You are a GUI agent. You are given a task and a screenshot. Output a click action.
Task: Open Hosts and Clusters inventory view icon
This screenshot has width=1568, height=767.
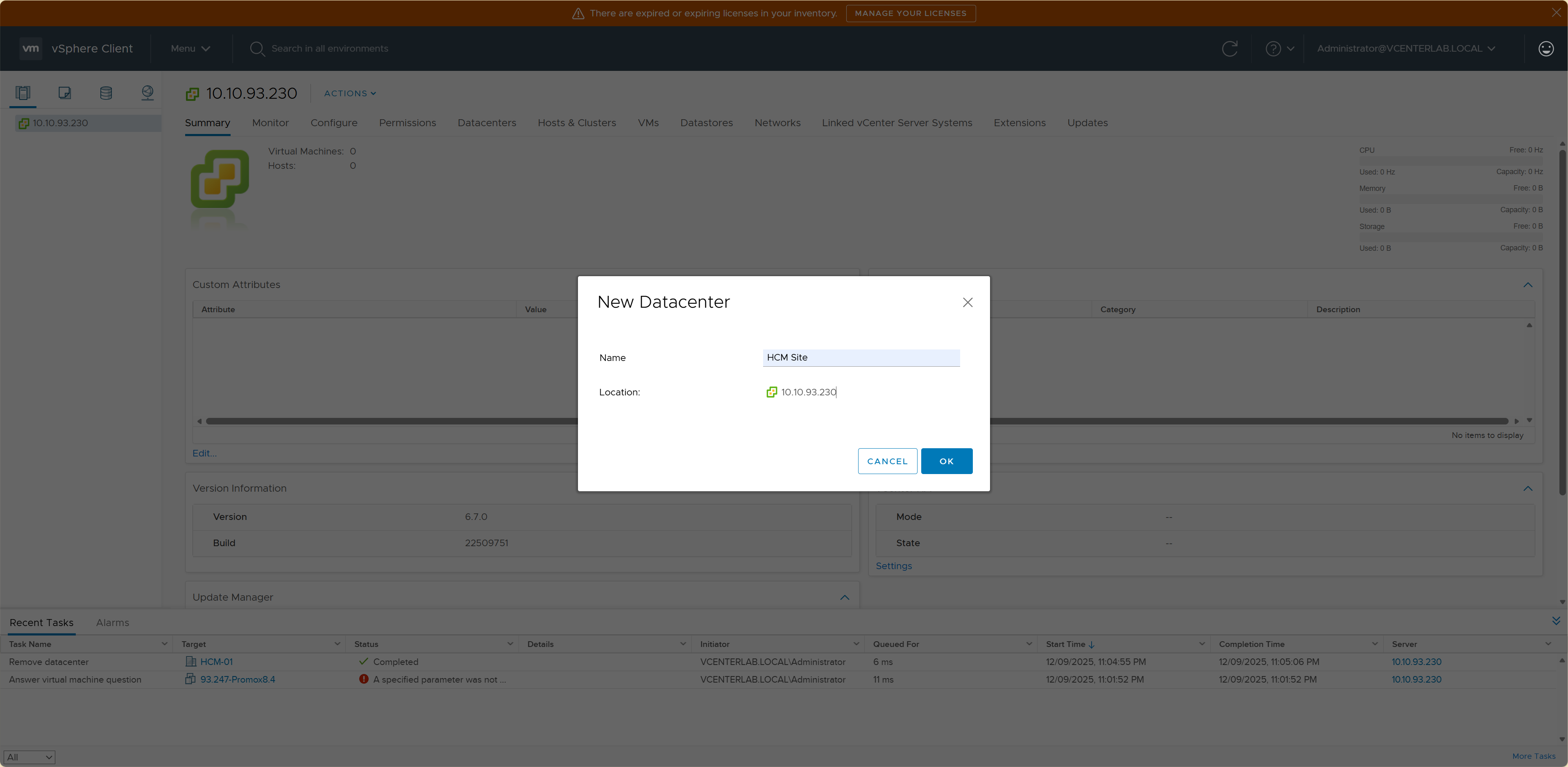coord(23,93)
